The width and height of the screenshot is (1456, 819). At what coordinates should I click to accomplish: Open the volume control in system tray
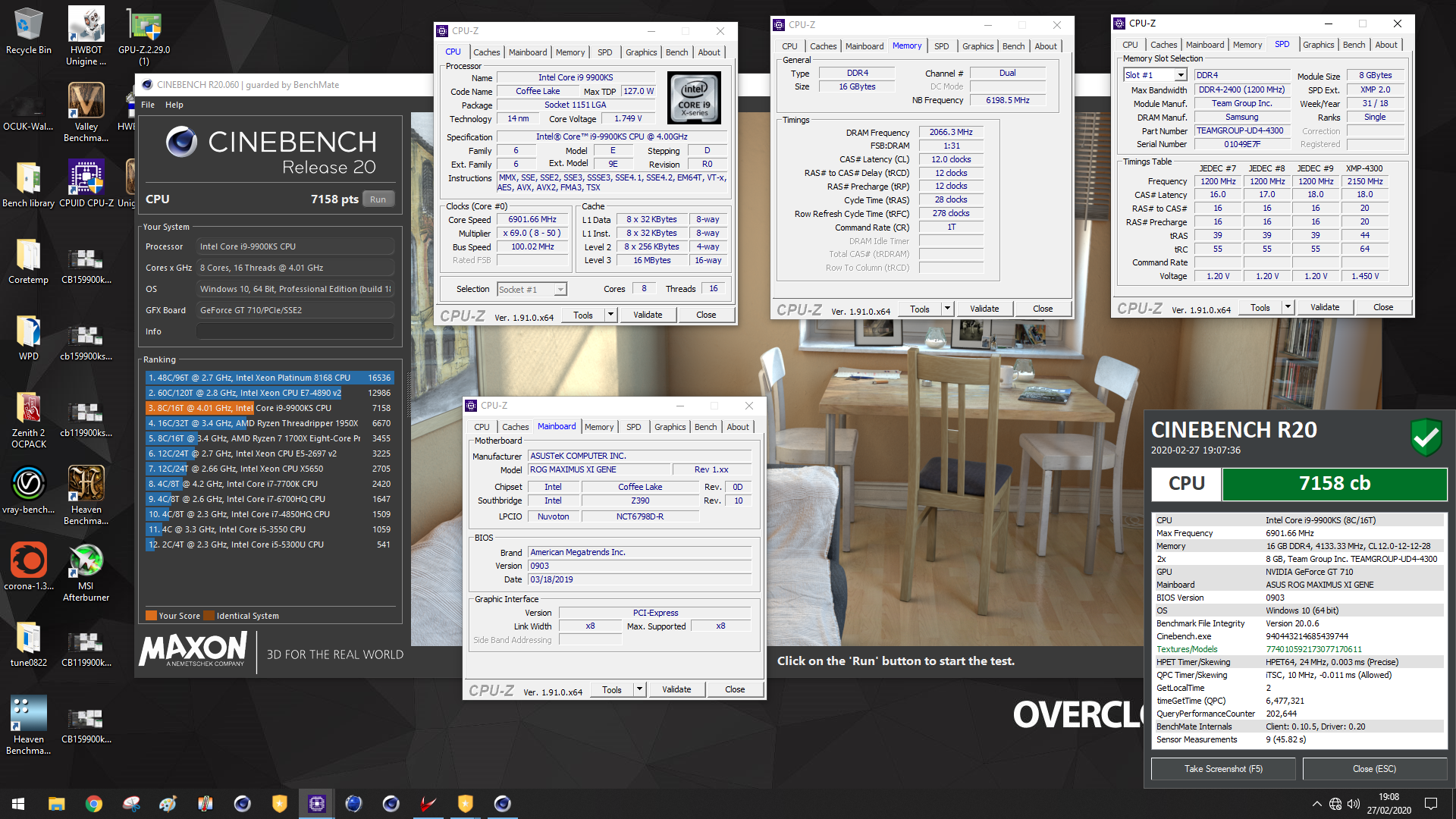1354,804
